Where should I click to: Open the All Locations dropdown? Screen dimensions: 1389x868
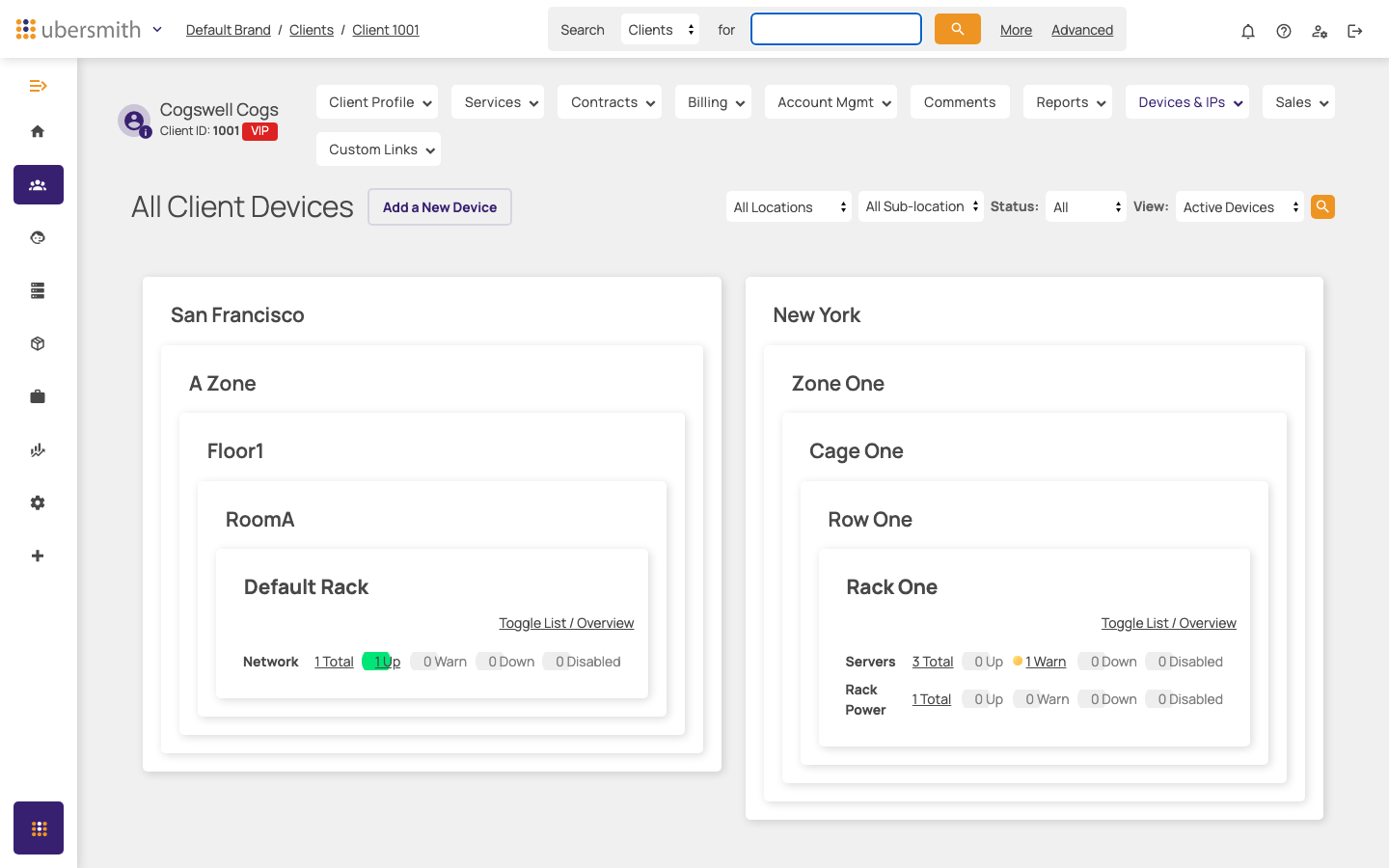tap(789, 206)
